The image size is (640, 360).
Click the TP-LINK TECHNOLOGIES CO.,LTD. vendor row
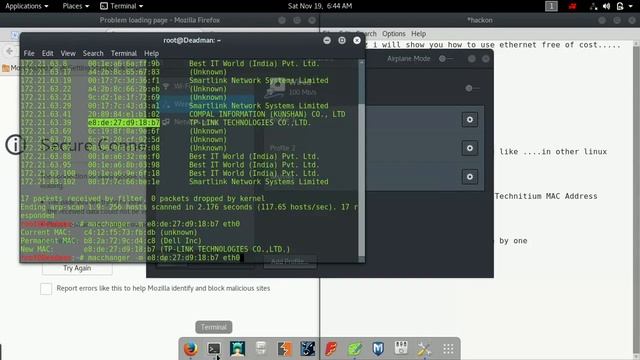250,122
